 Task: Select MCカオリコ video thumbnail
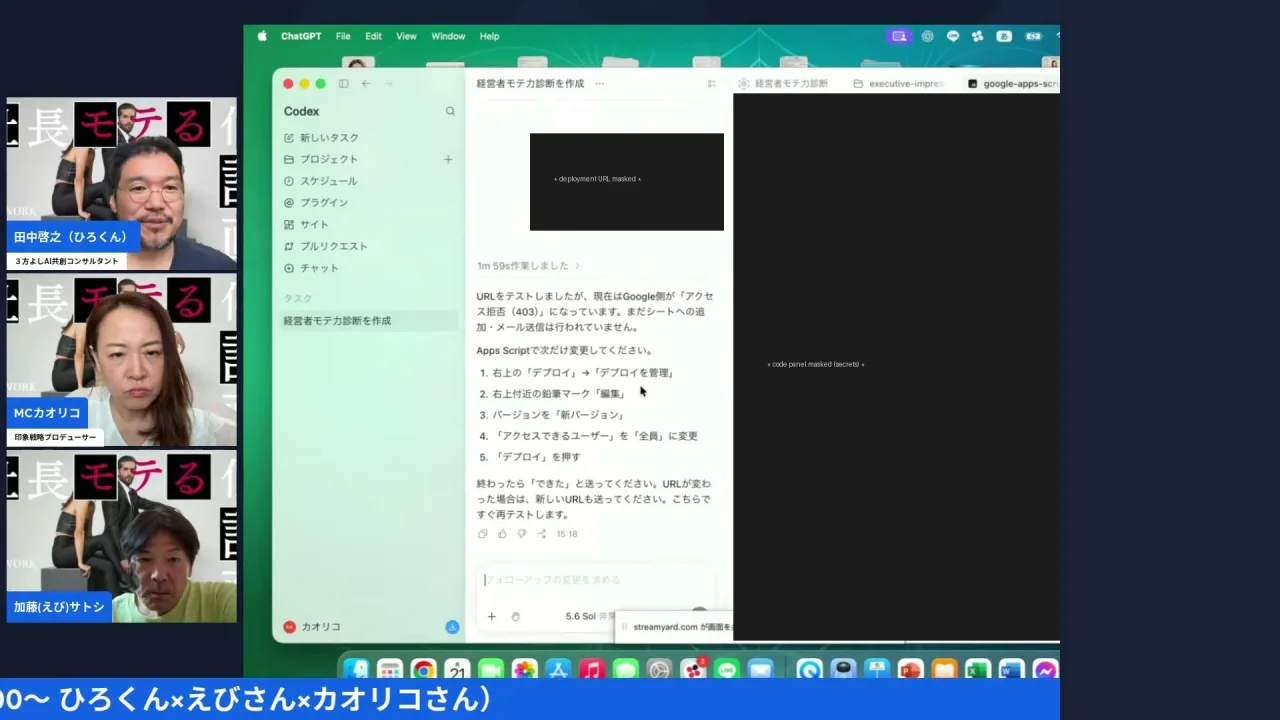click(x=122, y=360)
